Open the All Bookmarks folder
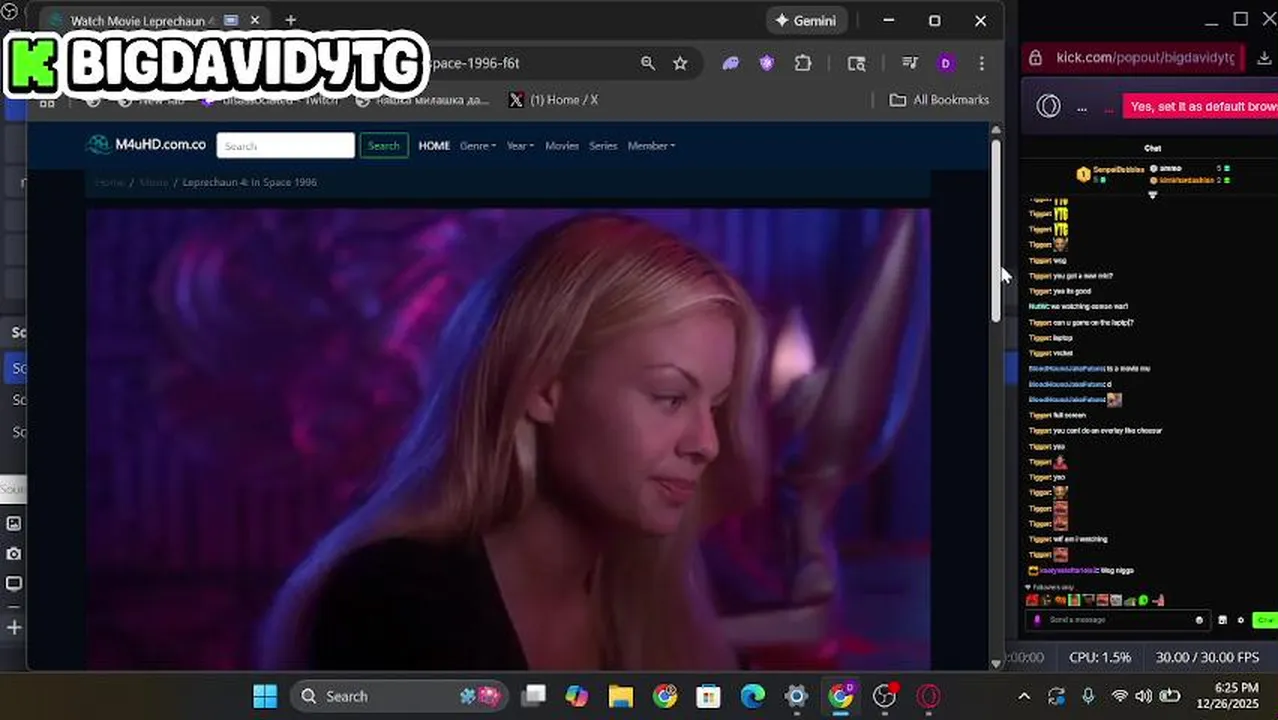 (x=939, y=100)
